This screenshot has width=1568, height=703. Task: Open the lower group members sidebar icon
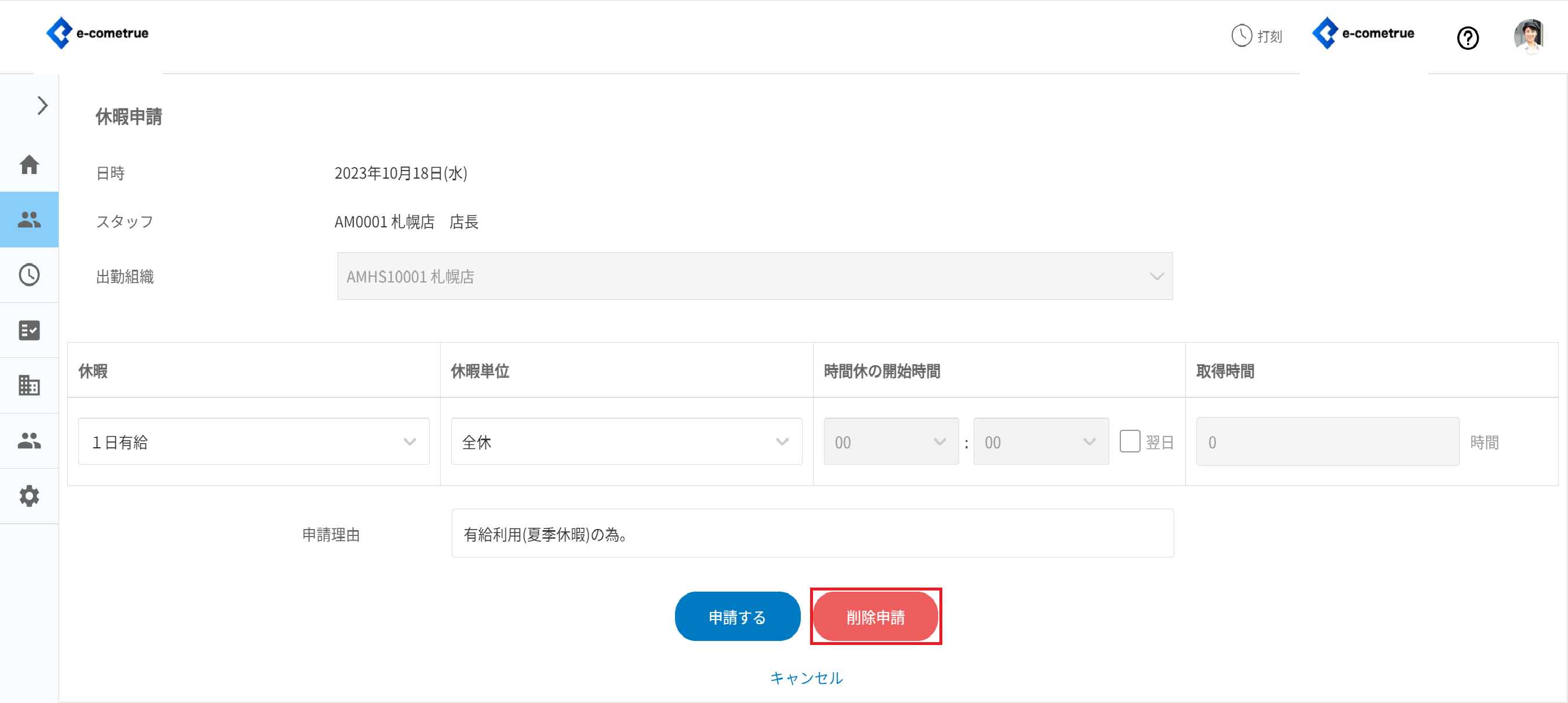tap(29, 440)
